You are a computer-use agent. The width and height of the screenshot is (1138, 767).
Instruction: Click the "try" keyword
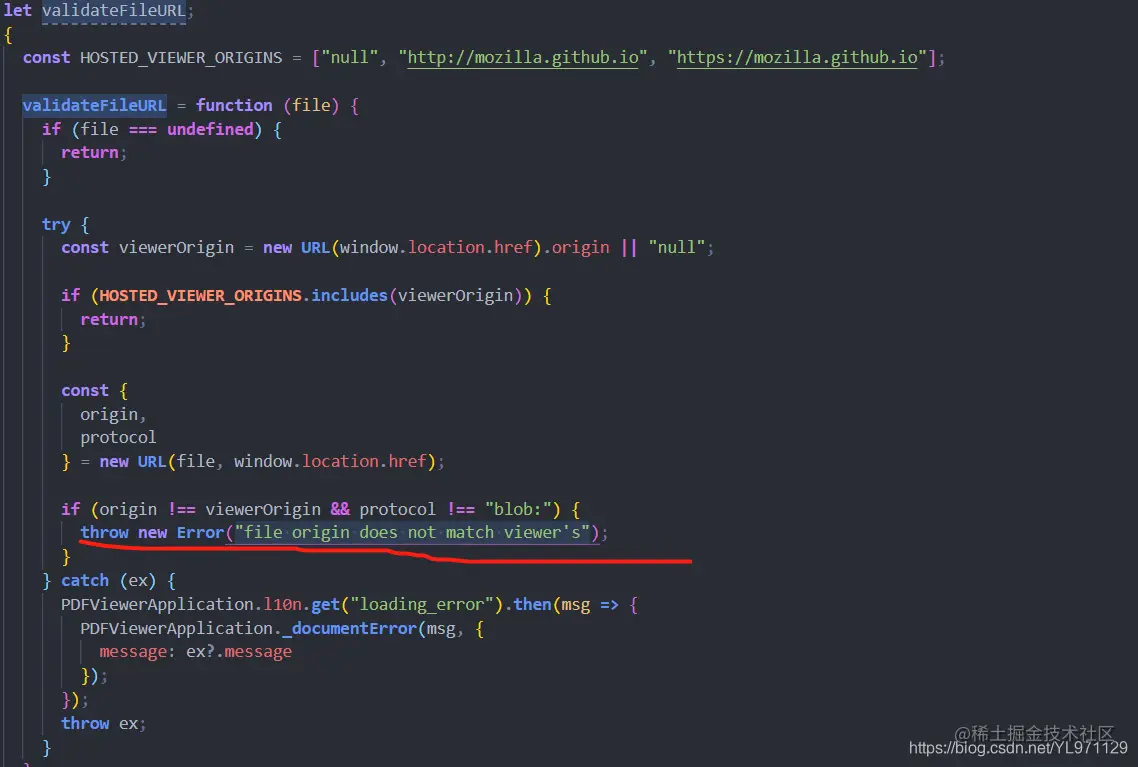click(56, 224)
